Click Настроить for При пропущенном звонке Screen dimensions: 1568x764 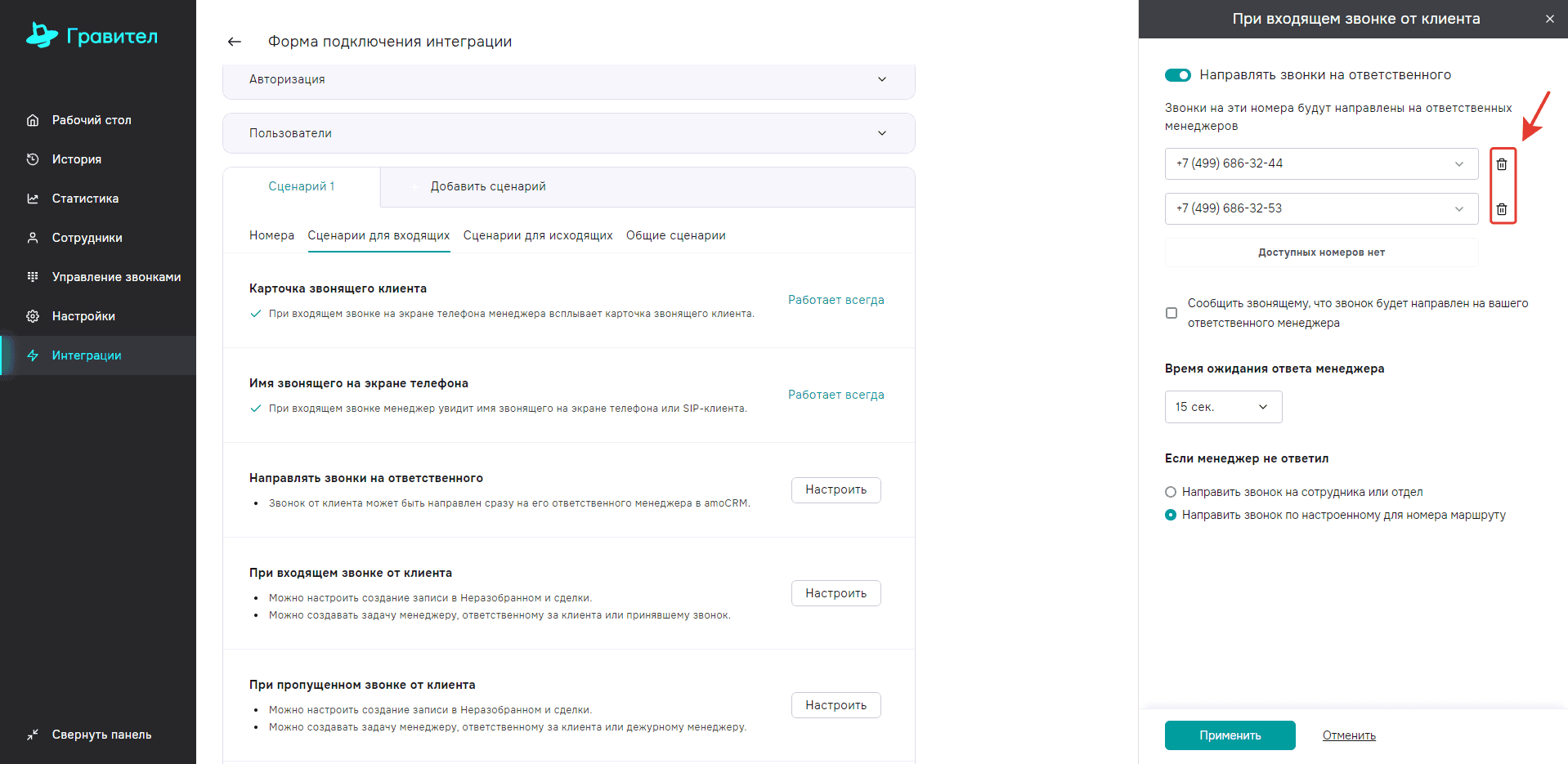[836, 705]
